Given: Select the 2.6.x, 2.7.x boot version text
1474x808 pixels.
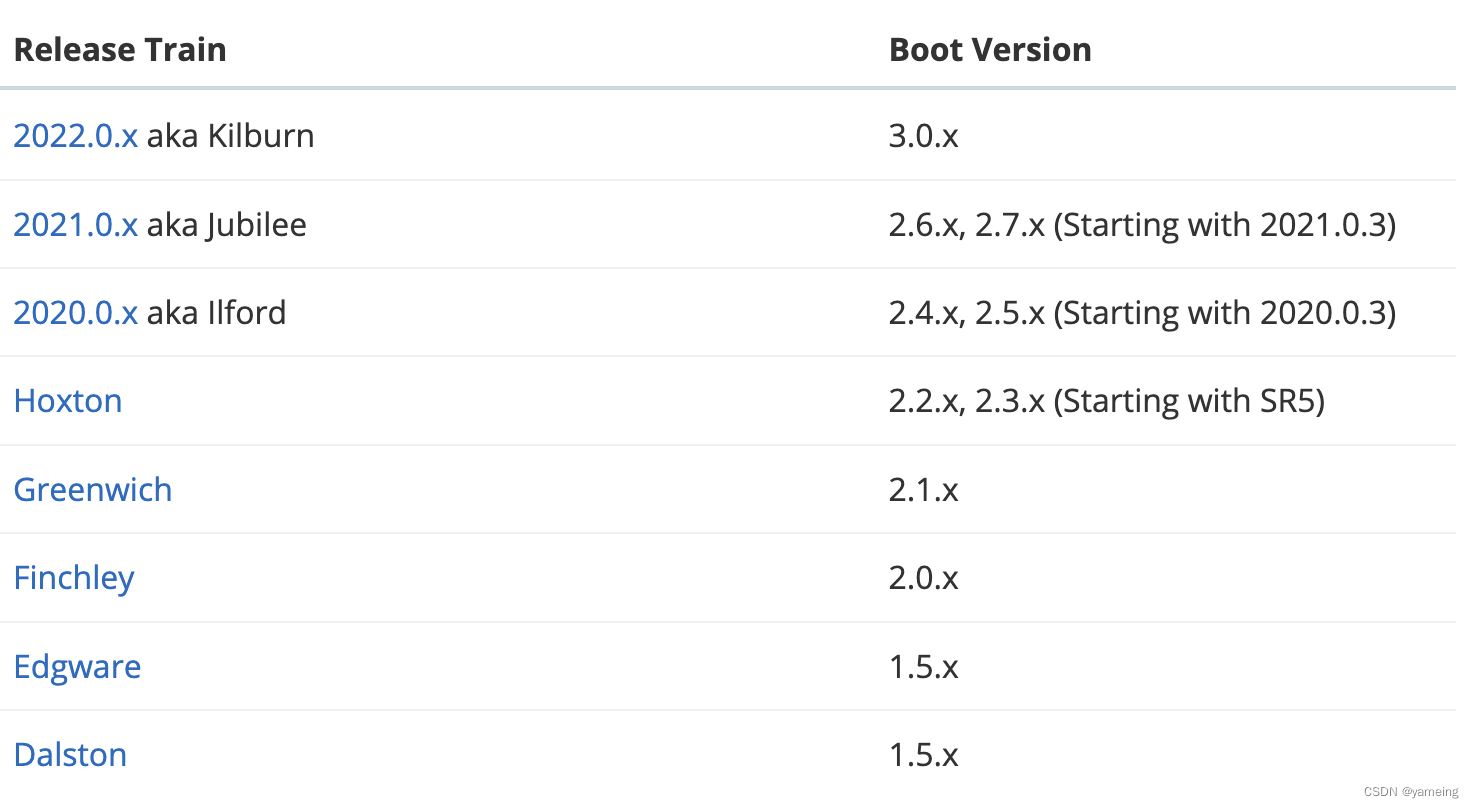Looking at the screenshot, I should (966, 224).
